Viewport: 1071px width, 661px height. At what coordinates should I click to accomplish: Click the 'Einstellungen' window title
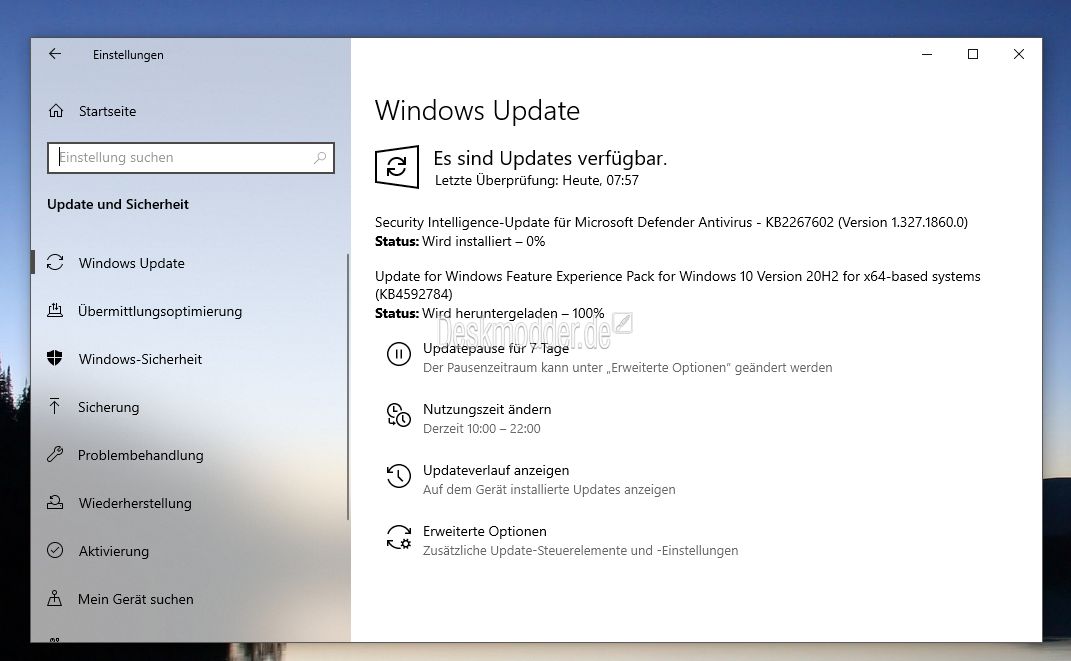pyautogui.click(x=128, y=55)
